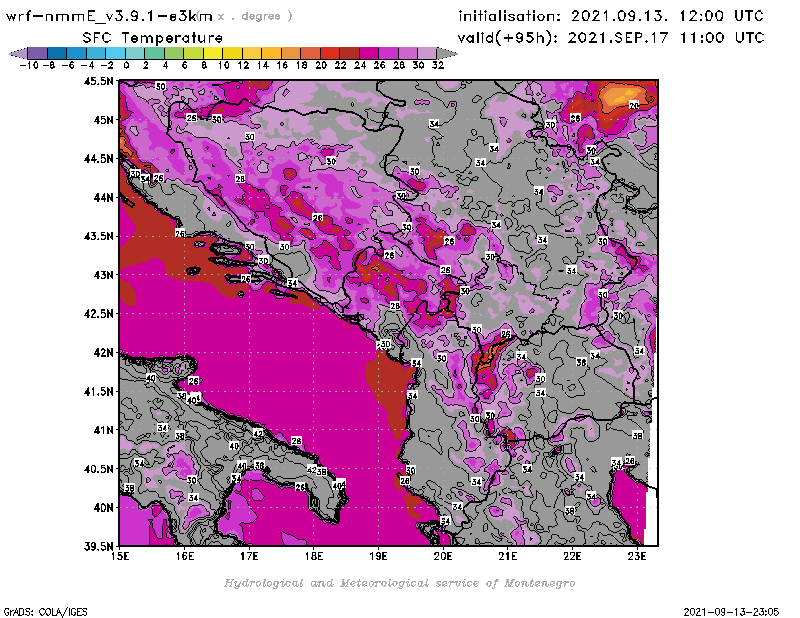Image resolution: width=800 pixels, height=618 pixels.
Task: Pick the legend swatch between -6 and -4
Action: [x=77, y=53]
